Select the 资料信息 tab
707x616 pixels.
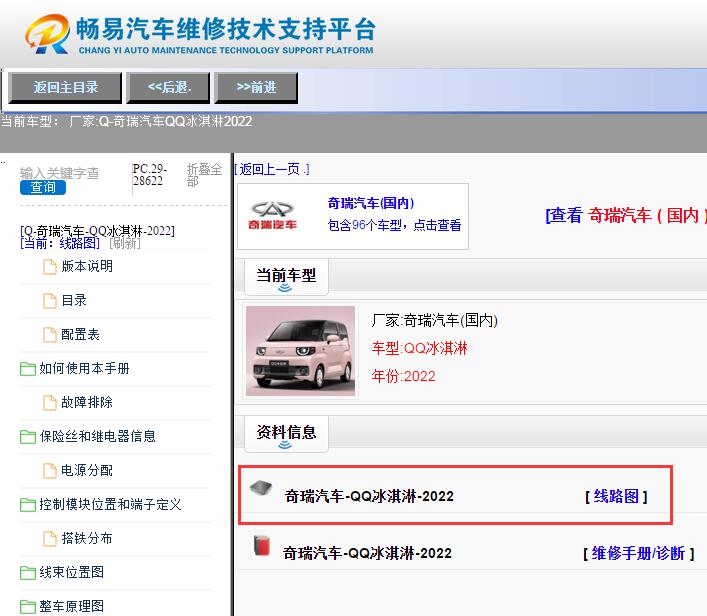click(286, 434)
